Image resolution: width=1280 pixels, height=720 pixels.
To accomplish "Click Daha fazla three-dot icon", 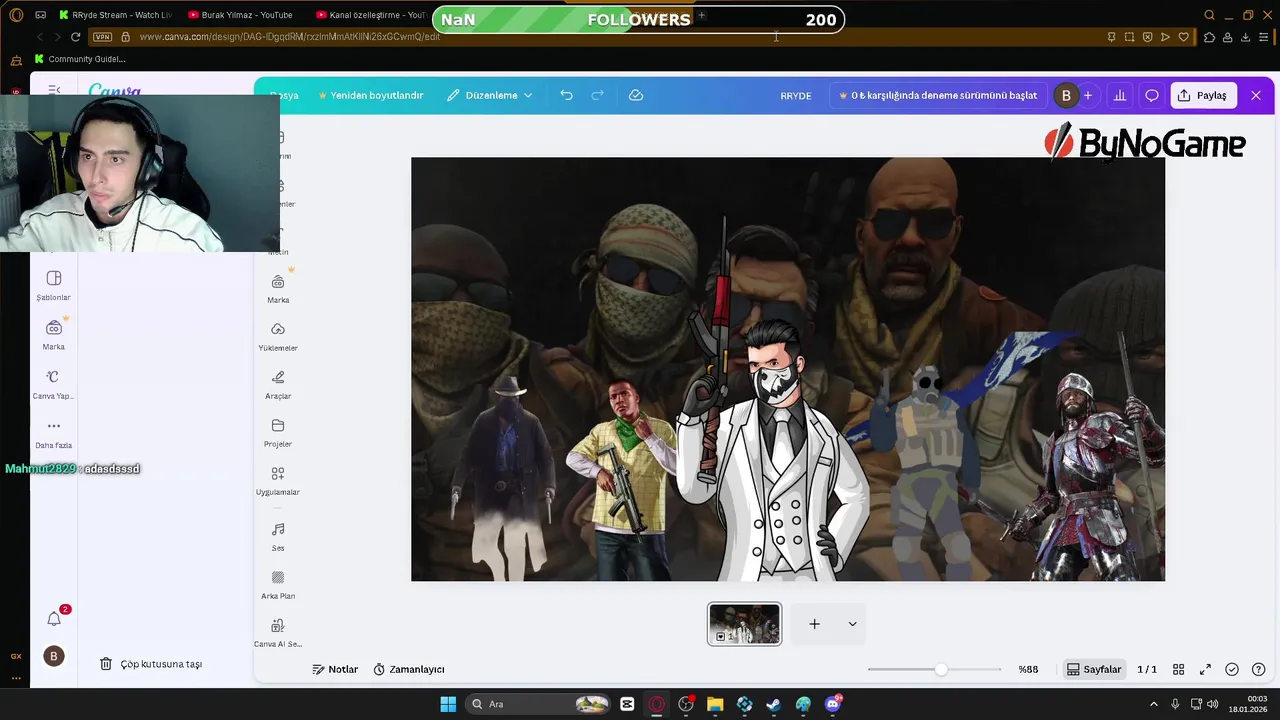I will click(54, 426).
